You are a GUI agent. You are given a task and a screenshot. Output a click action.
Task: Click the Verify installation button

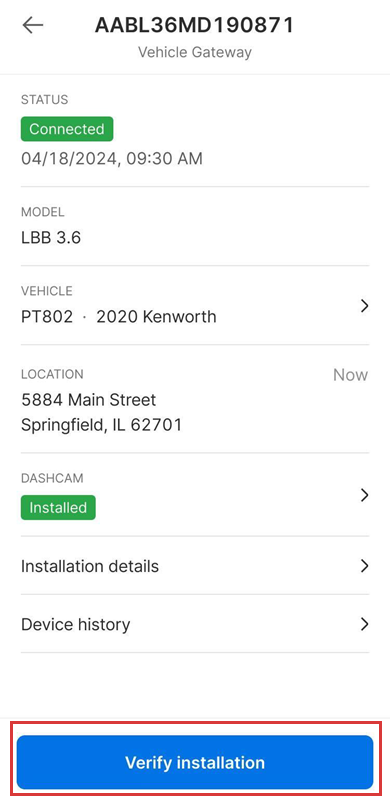195,762
